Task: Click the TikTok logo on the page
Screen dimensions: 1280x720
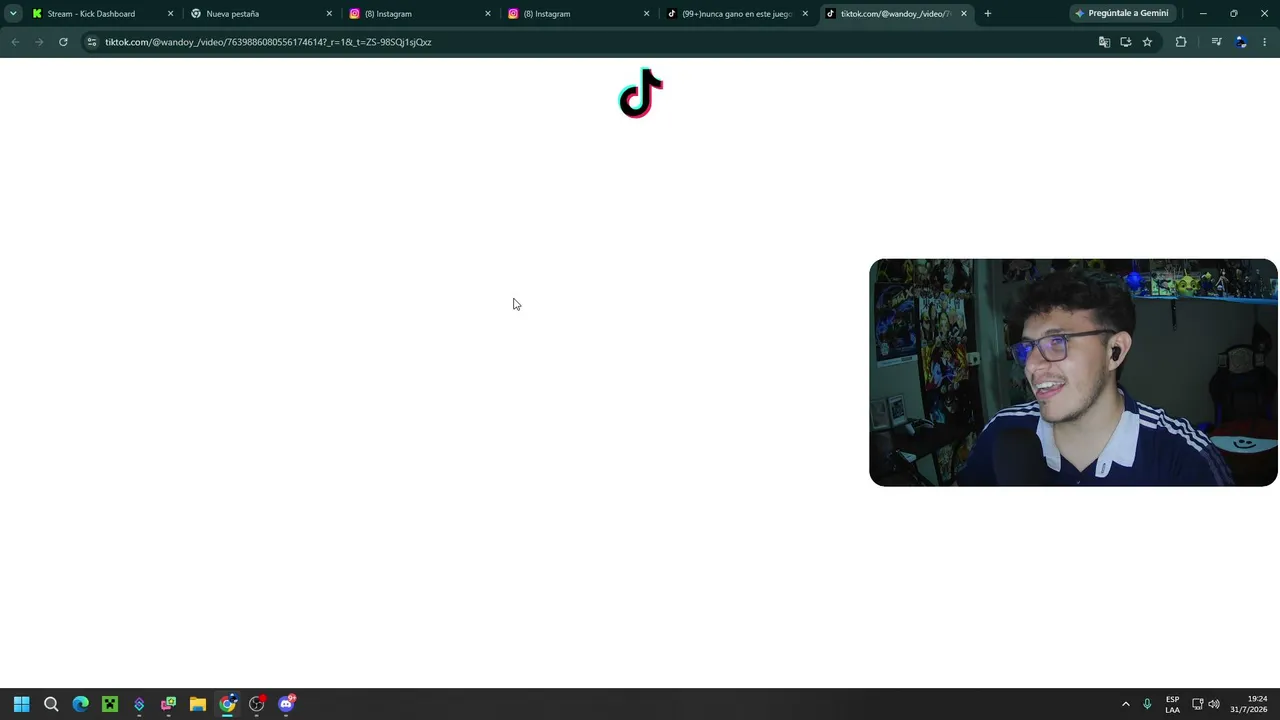Action: pos(641,93)
